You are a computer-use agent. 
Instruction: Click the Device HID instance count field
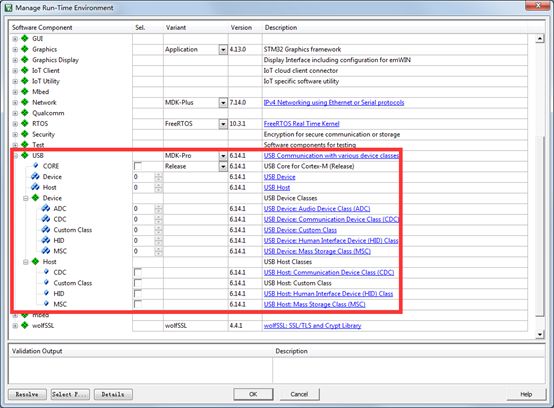point(144,241)
